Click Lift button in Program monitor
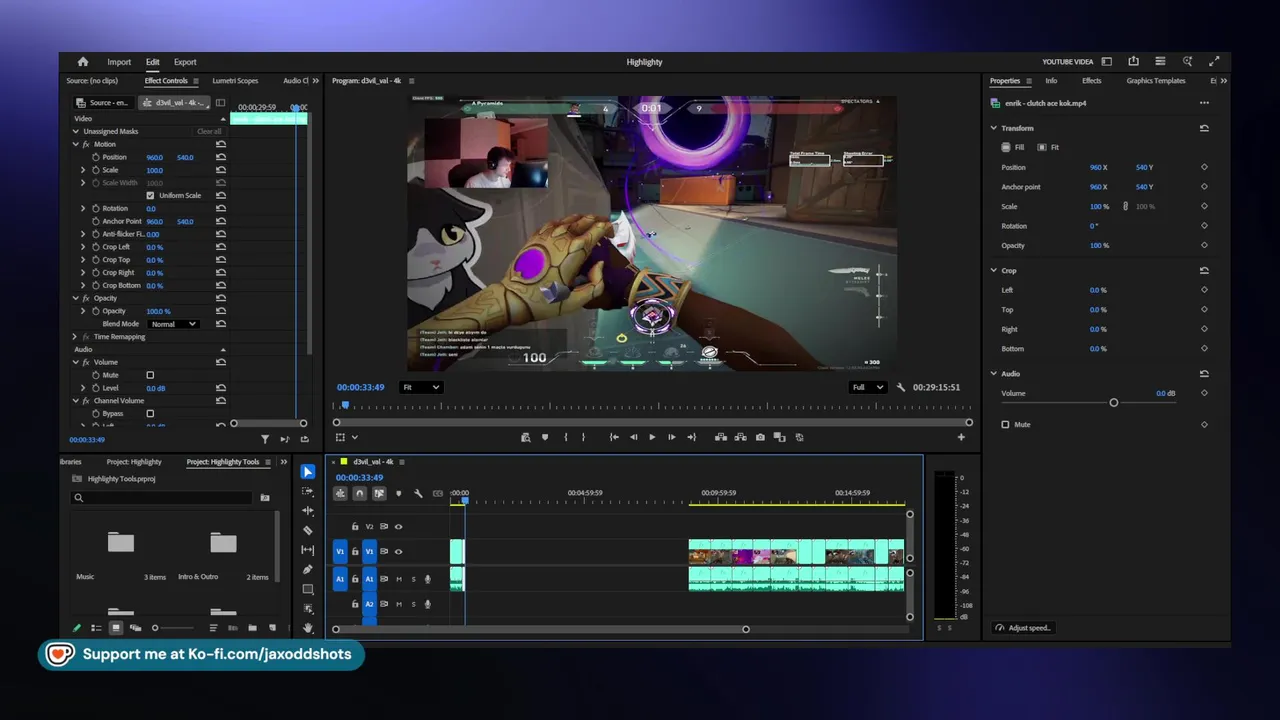Image resolution: width=1280 pixels, height=720 pixels. point(720,437)
